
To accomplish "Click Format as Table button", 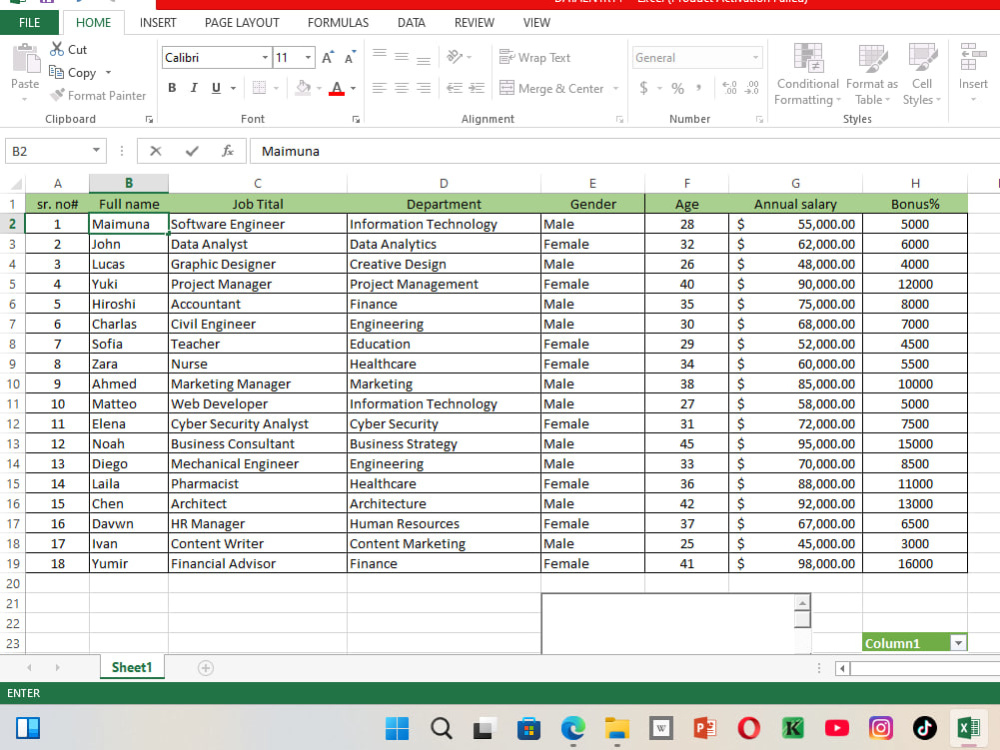I will (x=872, y=74).
